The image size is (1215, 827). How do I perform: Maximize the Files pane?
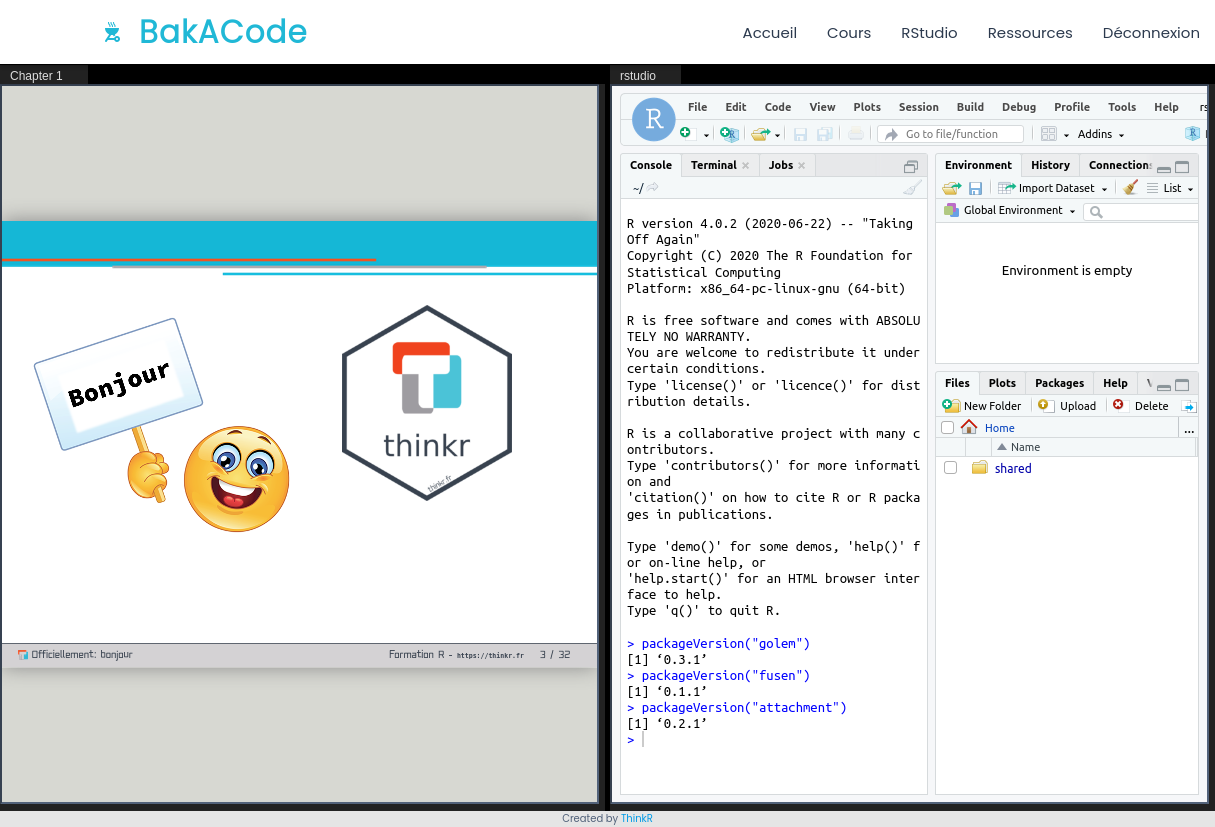coord(1182,385)
